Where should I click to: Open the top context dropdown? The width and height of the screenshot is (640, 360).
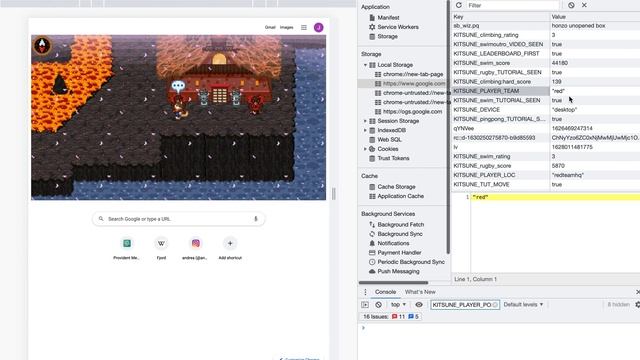(x=398, y=305)
